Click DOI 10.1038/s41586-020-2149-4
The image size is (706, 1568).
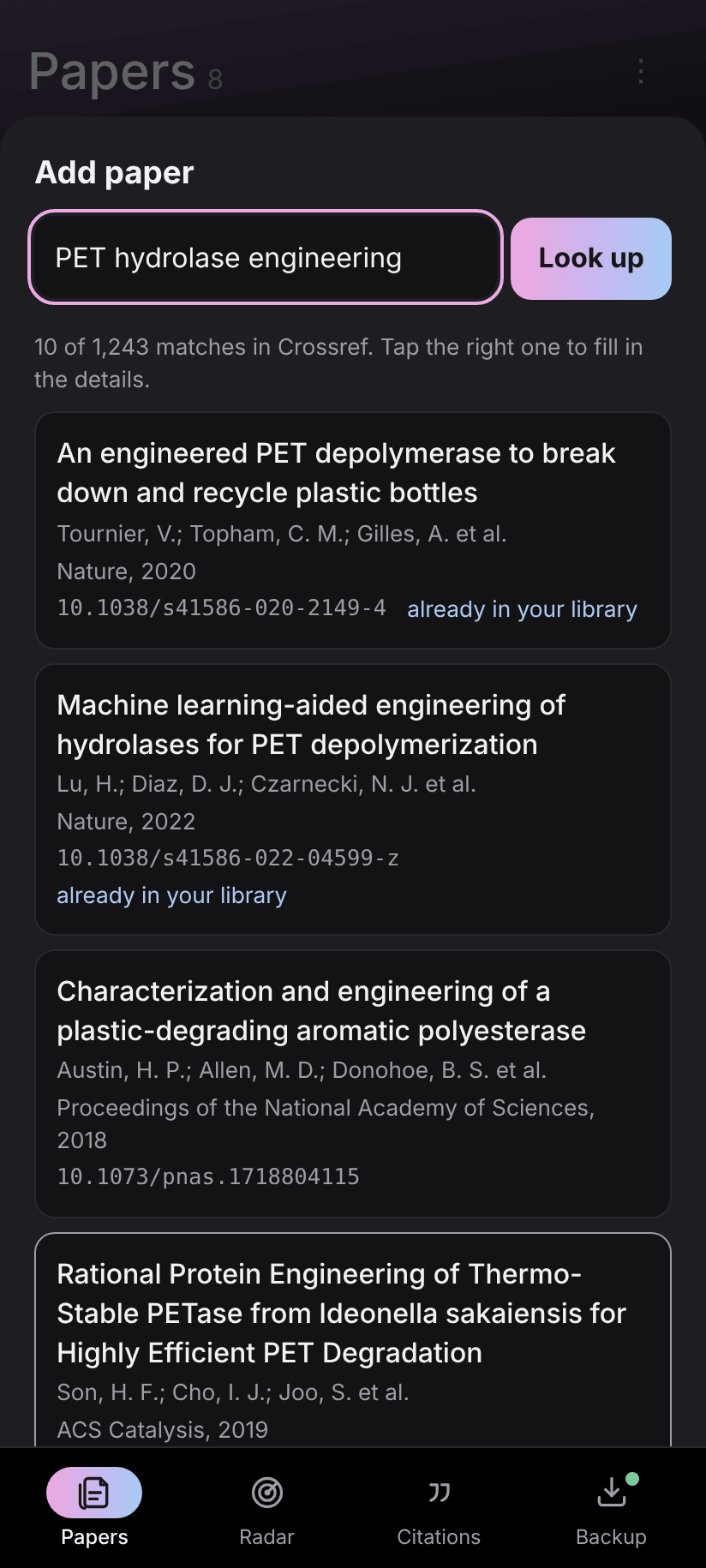pos(221,608)
